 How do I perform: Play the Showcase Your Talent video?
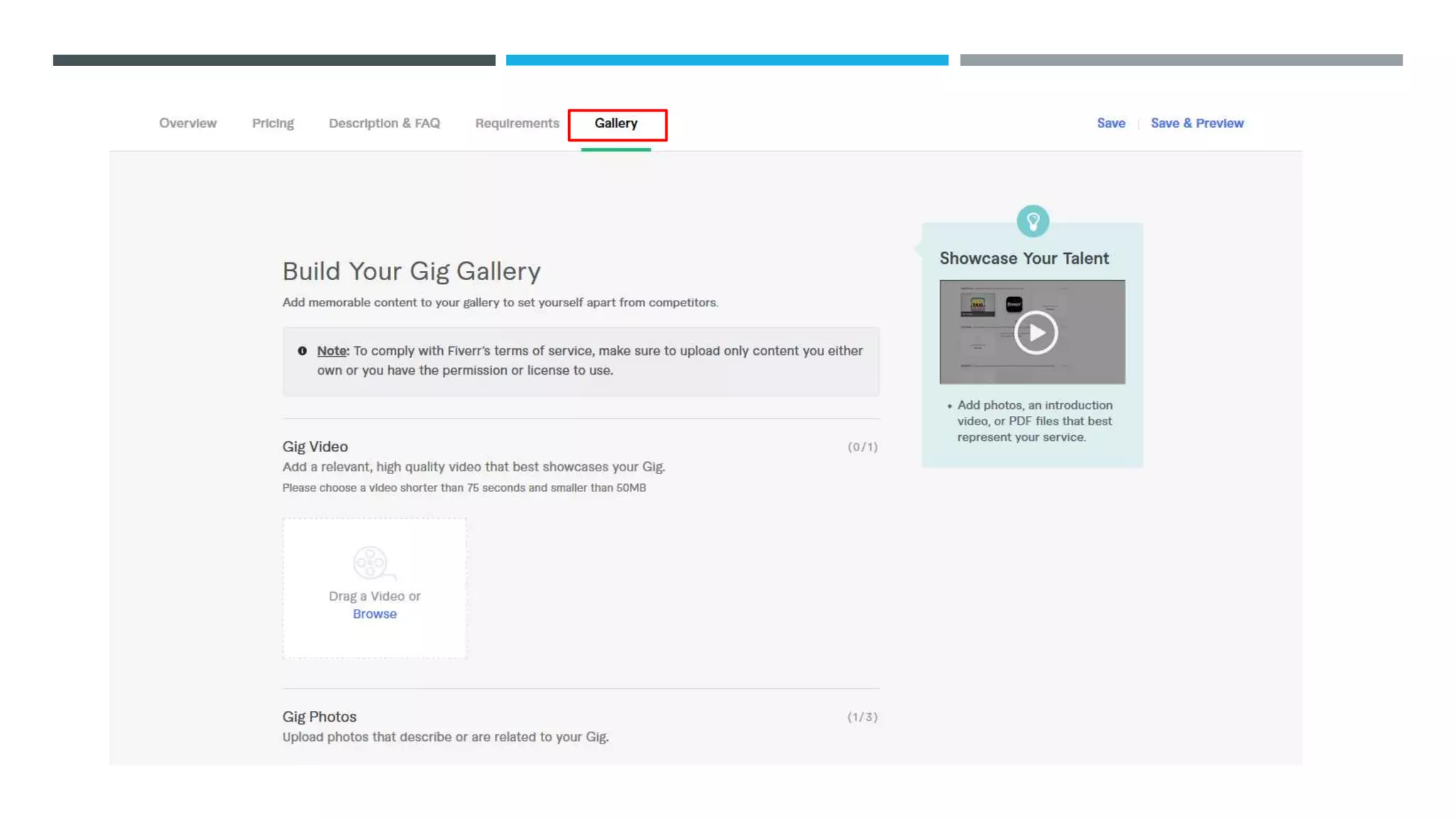point(1036,333)
